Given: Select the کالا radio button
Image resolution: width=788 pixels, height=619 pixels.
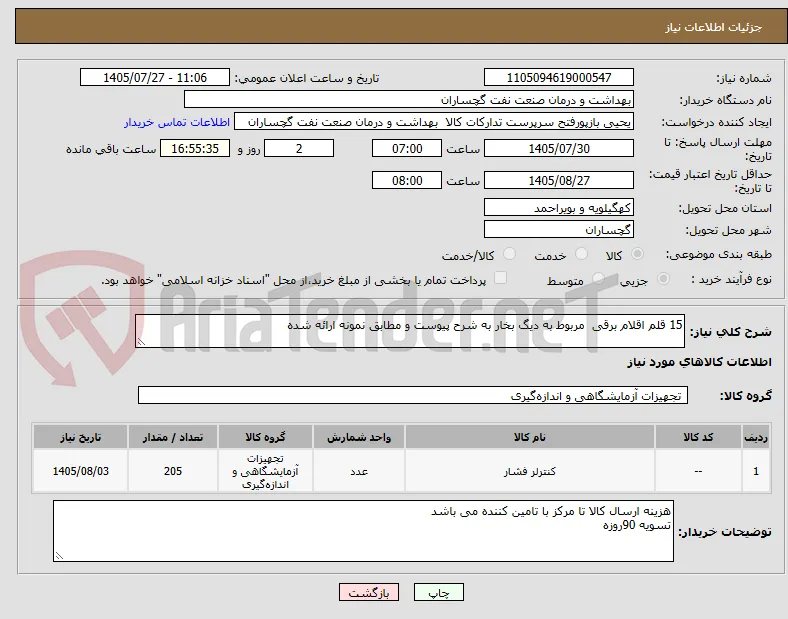Looking at the screenshot, I should [x=637, y=254].
